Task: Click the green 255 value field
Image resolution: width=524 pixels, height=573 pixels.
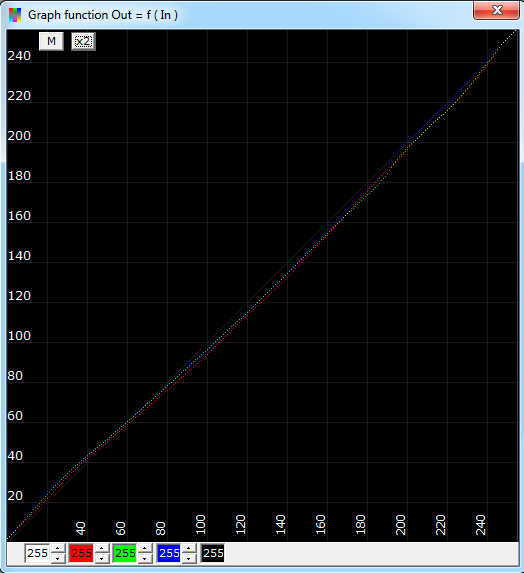Action: pyautogui.click(x=125, y=553)
